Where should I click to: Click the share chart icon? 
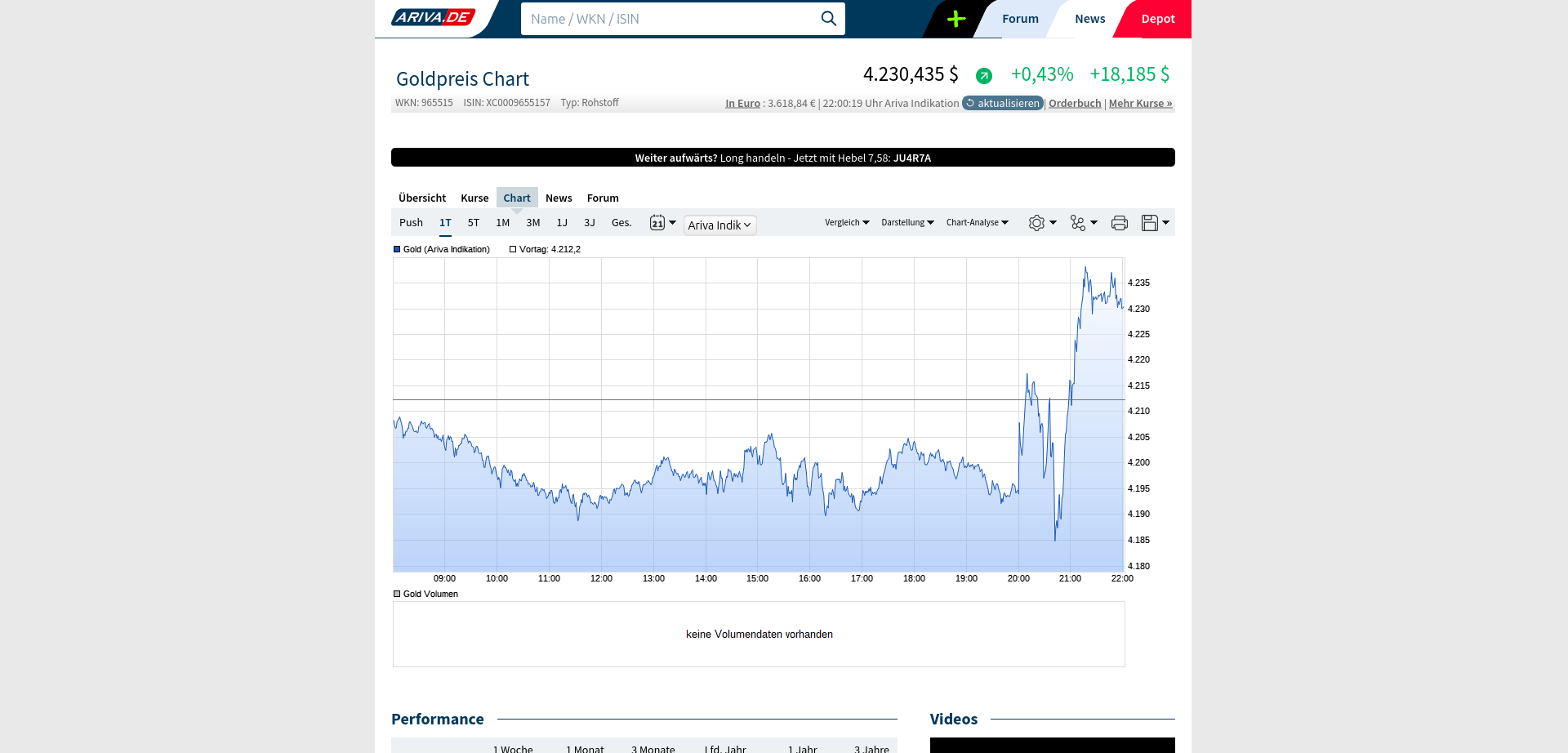[x=1083, y=223]
